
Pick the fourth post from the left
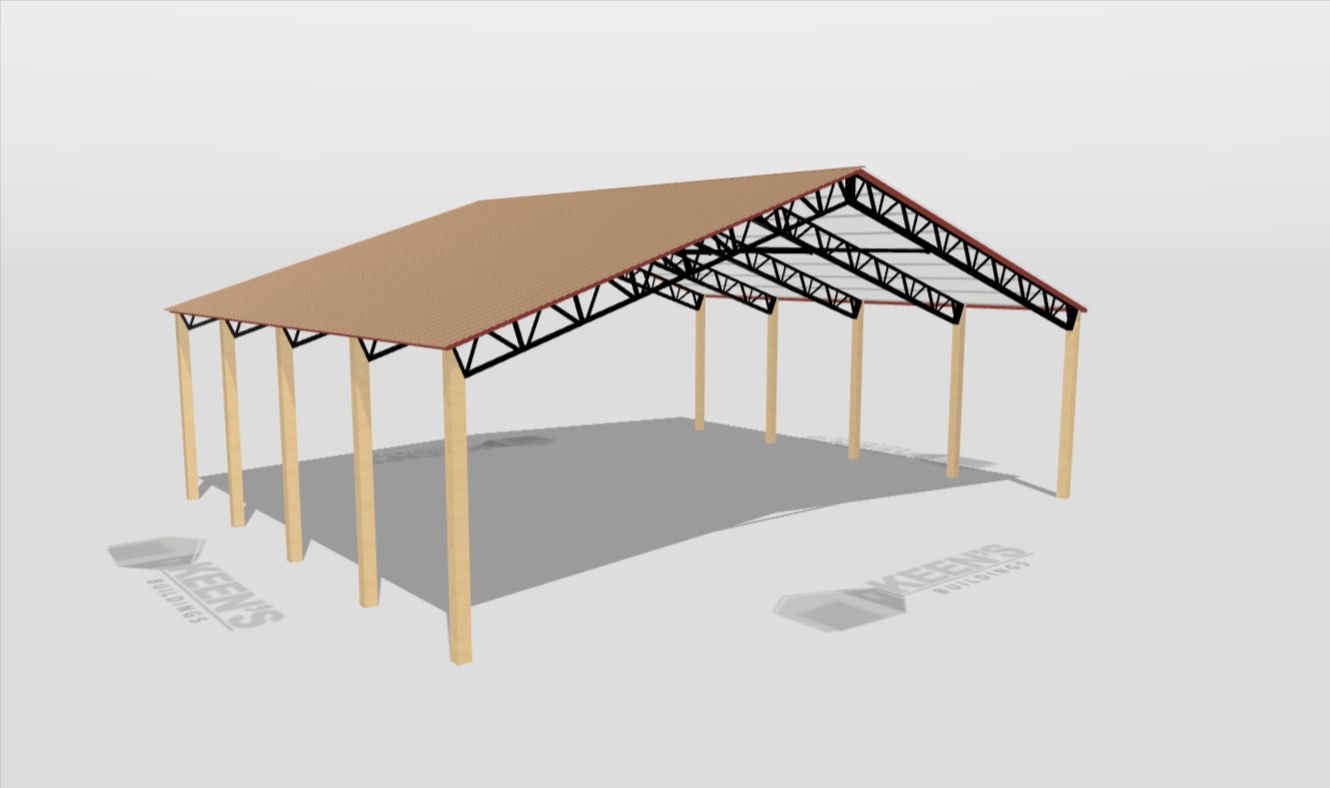(364, 480)
